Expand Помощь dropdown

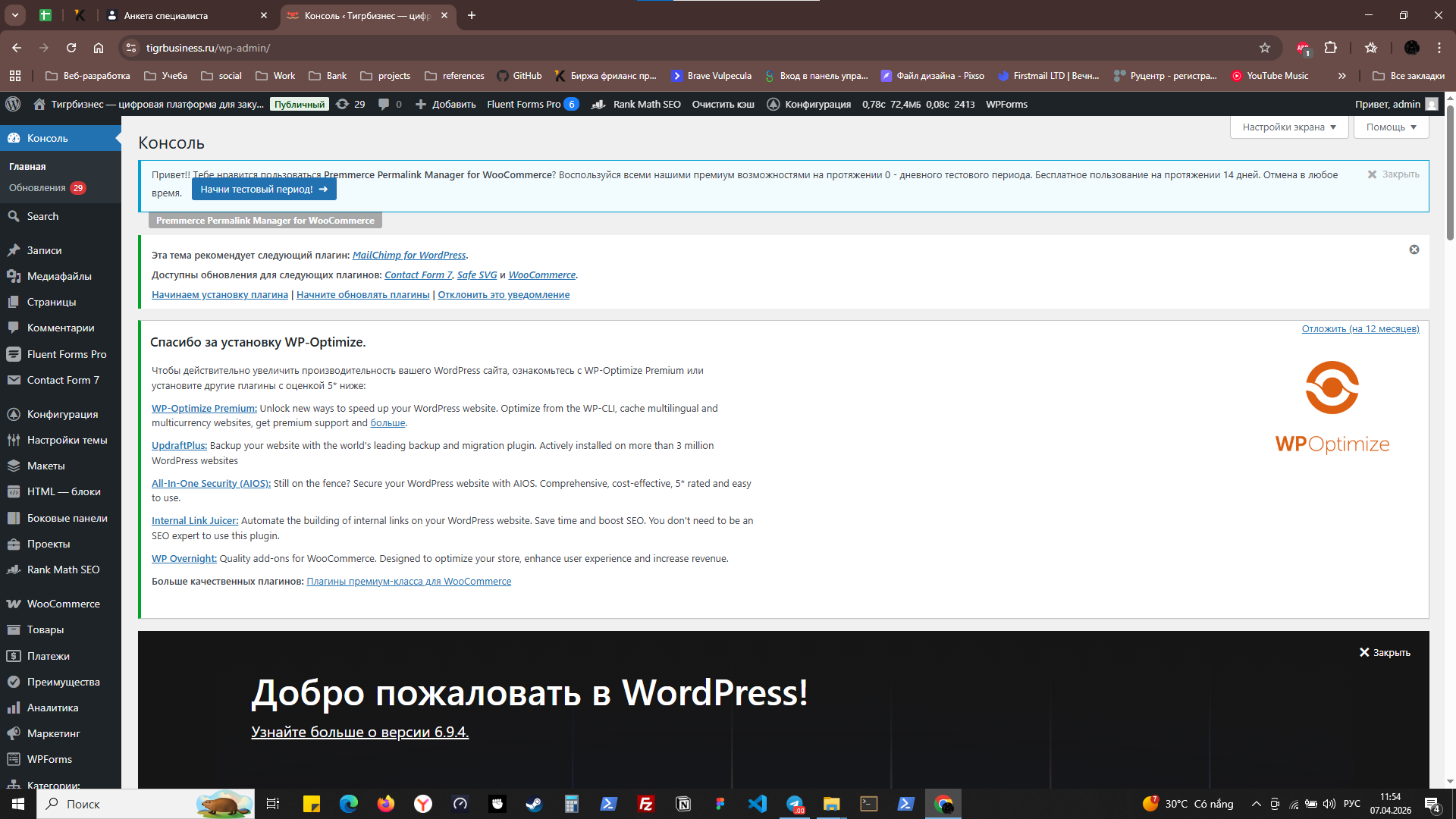click(x=1391, y=127)
